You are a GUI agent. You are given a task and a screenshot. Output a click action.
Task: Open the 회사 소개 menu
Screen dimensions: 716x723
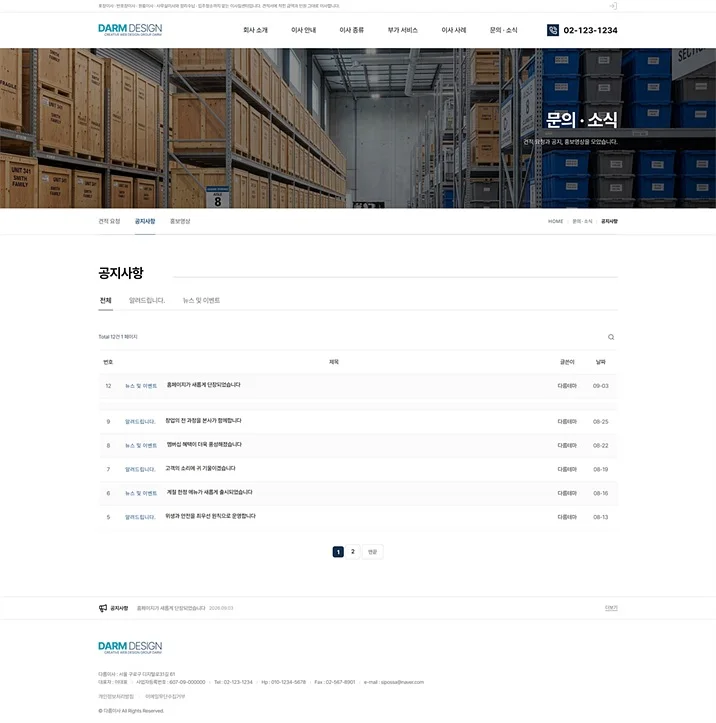point(255,30)
